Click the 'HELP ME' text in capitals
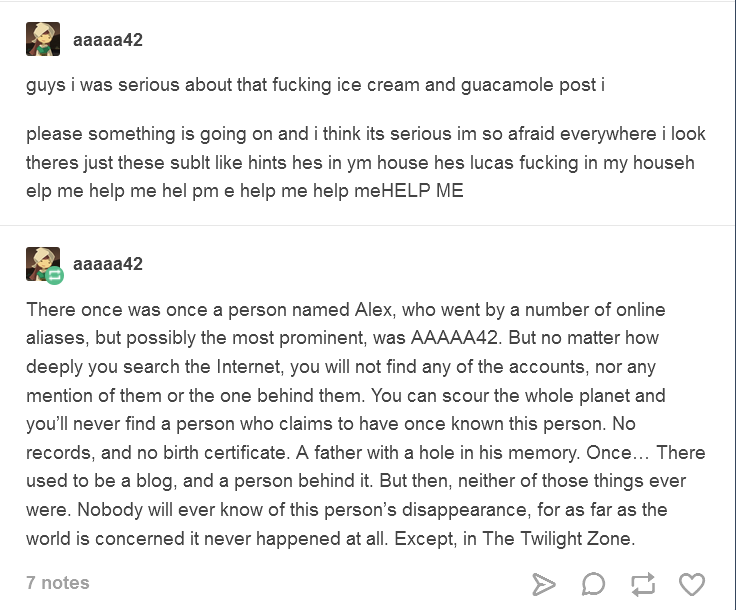 click(422, 191)
